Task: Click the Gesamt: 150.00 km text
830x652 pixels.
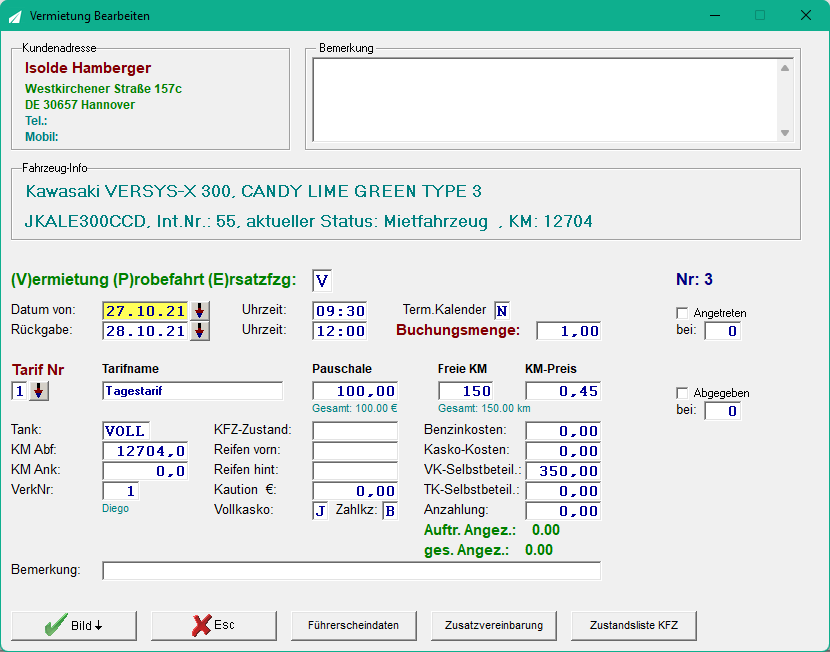Action: coord(484,409)
